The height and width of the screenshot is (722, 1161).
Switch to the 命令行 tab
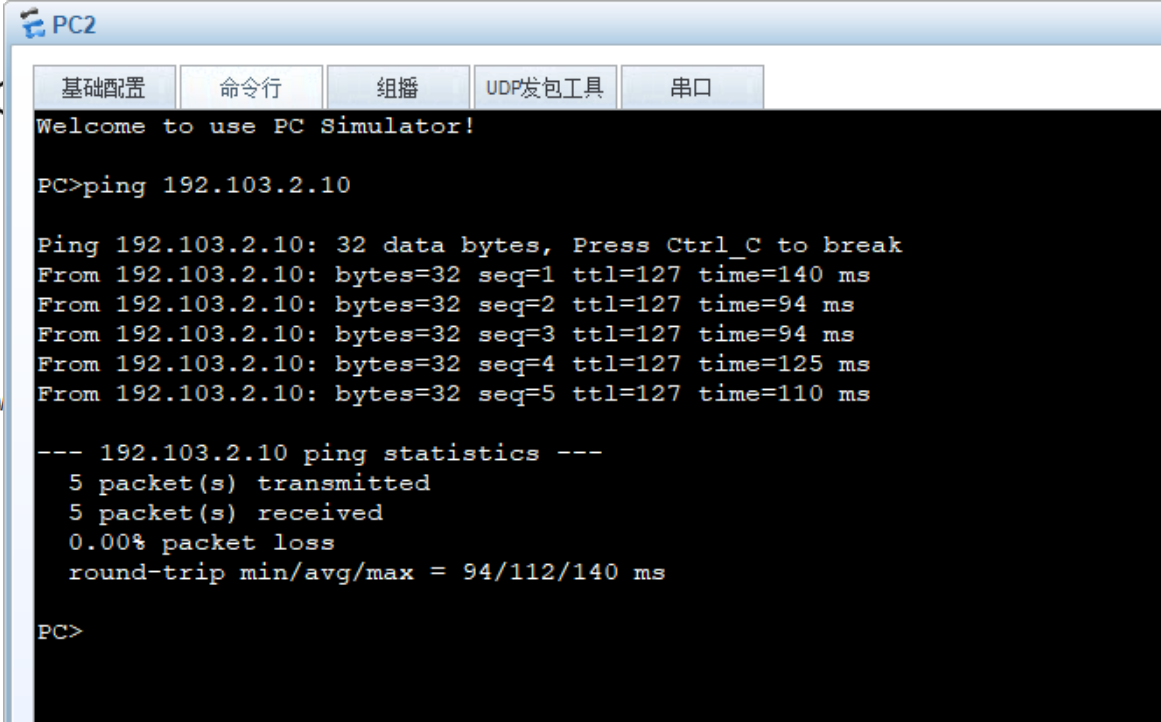pyautogui.click(x=251, y=87)
